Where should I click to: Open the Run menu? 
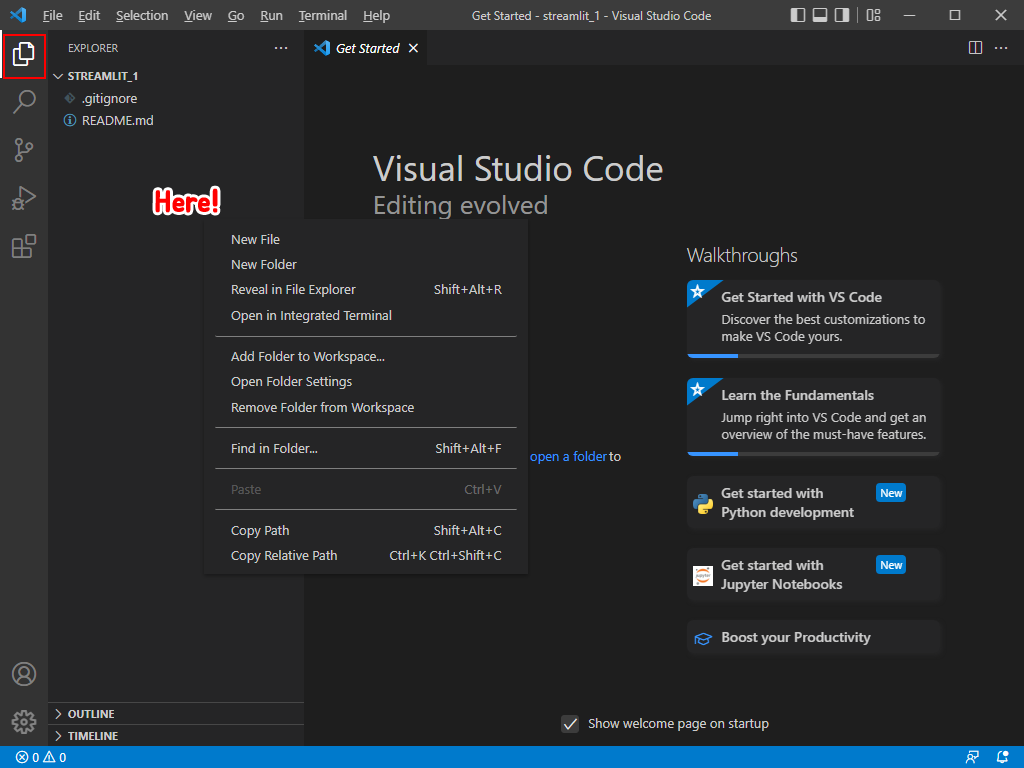pyautogui.click(x=271, y=15)
